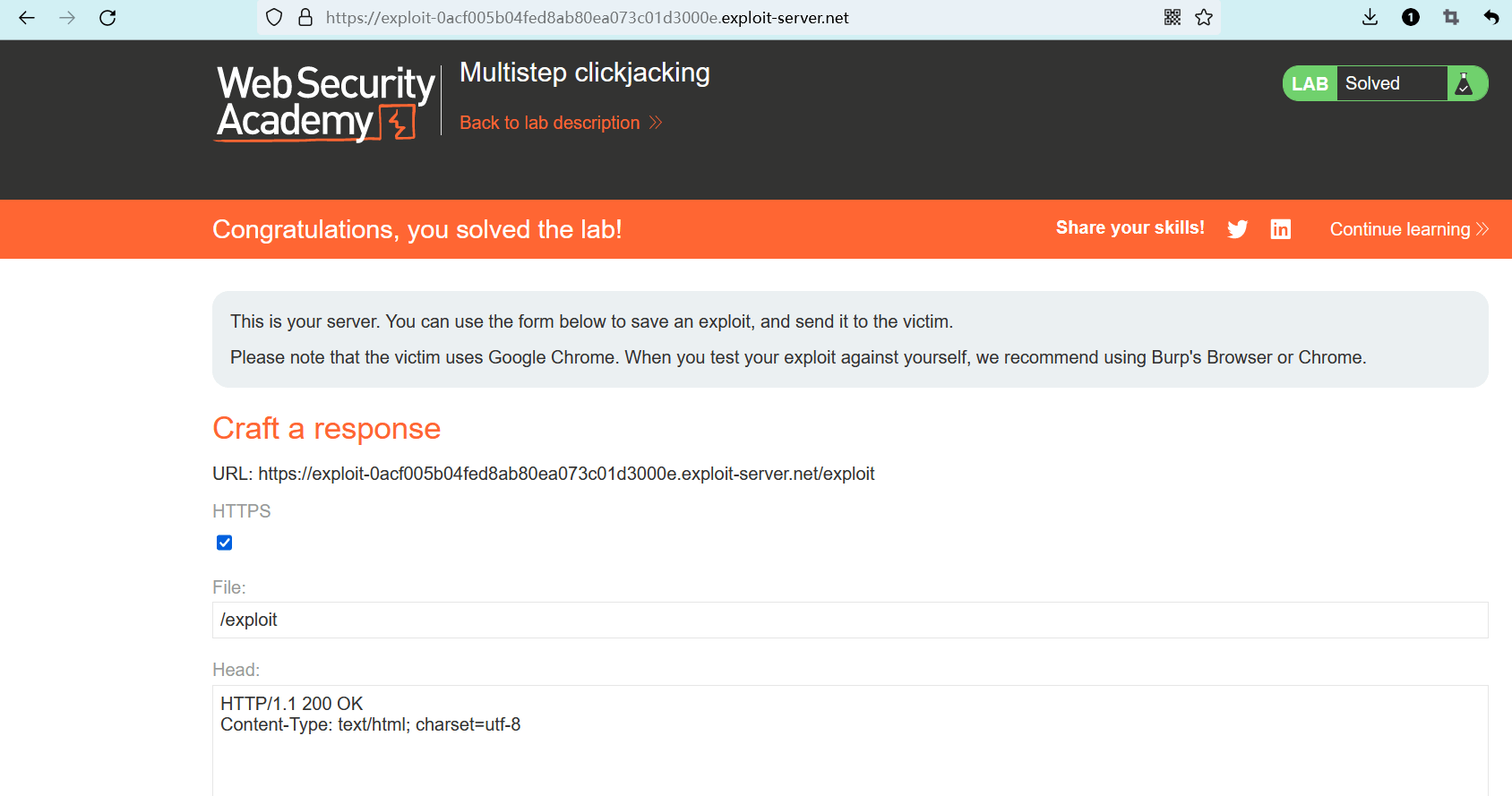Click into the File path input field
1512x796 pixels.
click(849, 620)
